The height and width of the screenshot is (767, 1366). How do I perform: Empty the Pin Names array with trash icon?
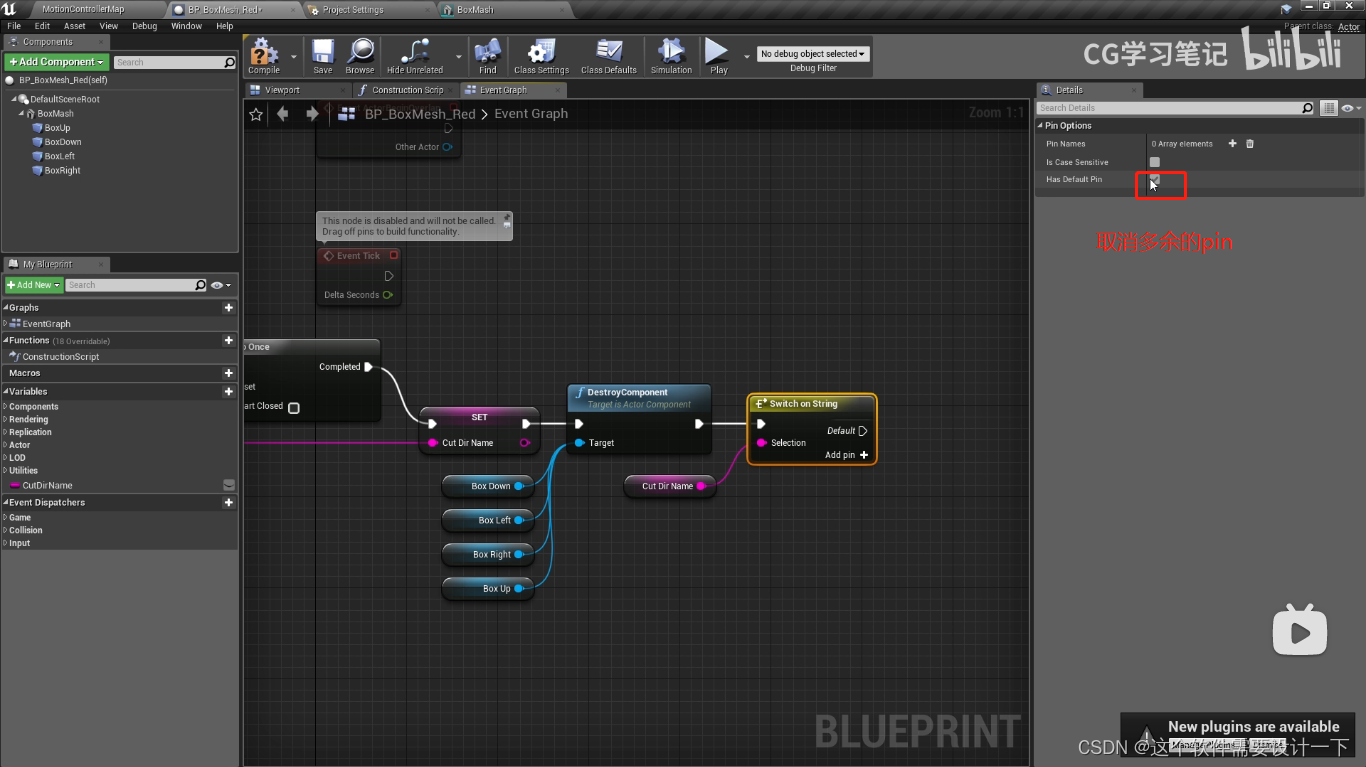tap(1249, 144)
